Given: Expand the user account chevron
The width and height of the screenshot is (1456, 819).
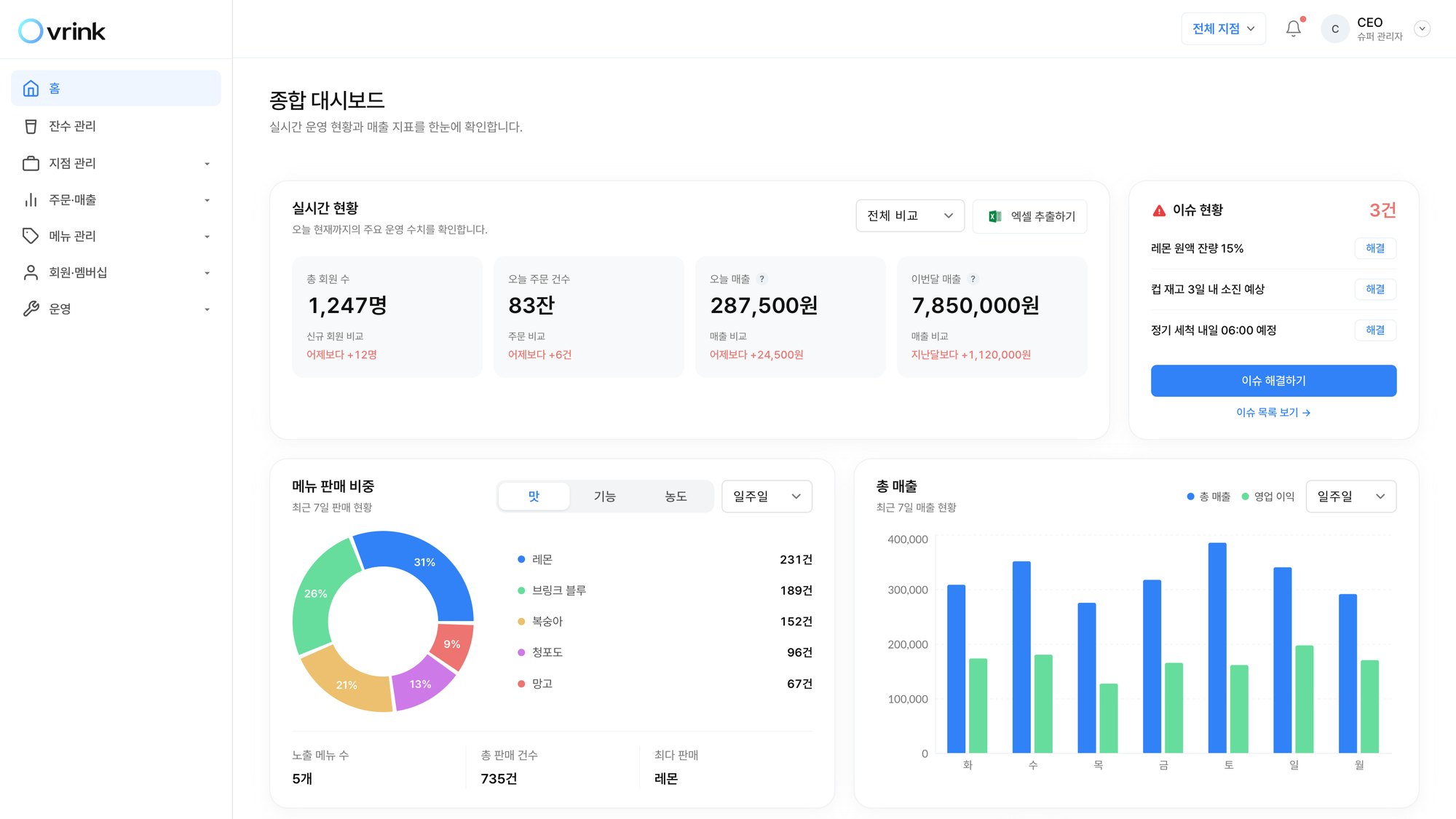Looking at the screenshot, I should coord(1422,29).
